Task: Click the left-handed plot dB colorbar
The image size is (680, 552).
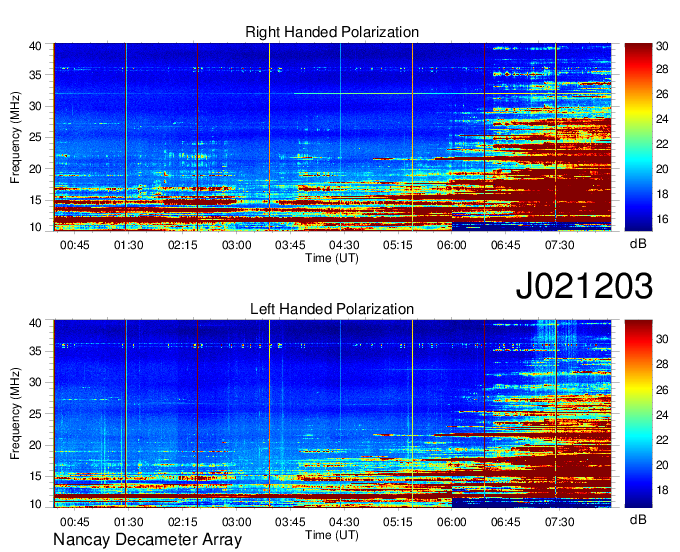Action: coord(638,414)
